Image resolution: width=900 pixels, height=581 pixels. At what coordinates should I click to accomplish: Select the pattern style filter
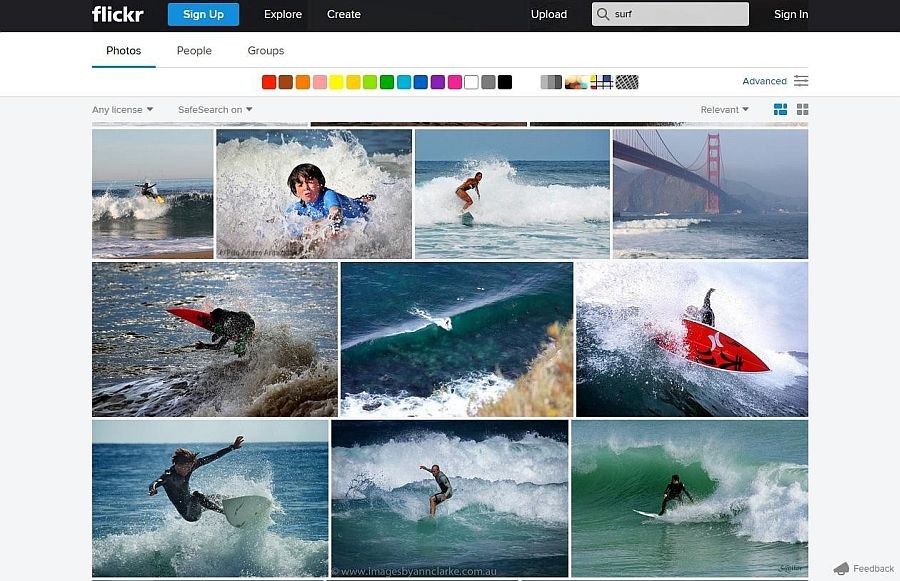(x=627, y=82)
